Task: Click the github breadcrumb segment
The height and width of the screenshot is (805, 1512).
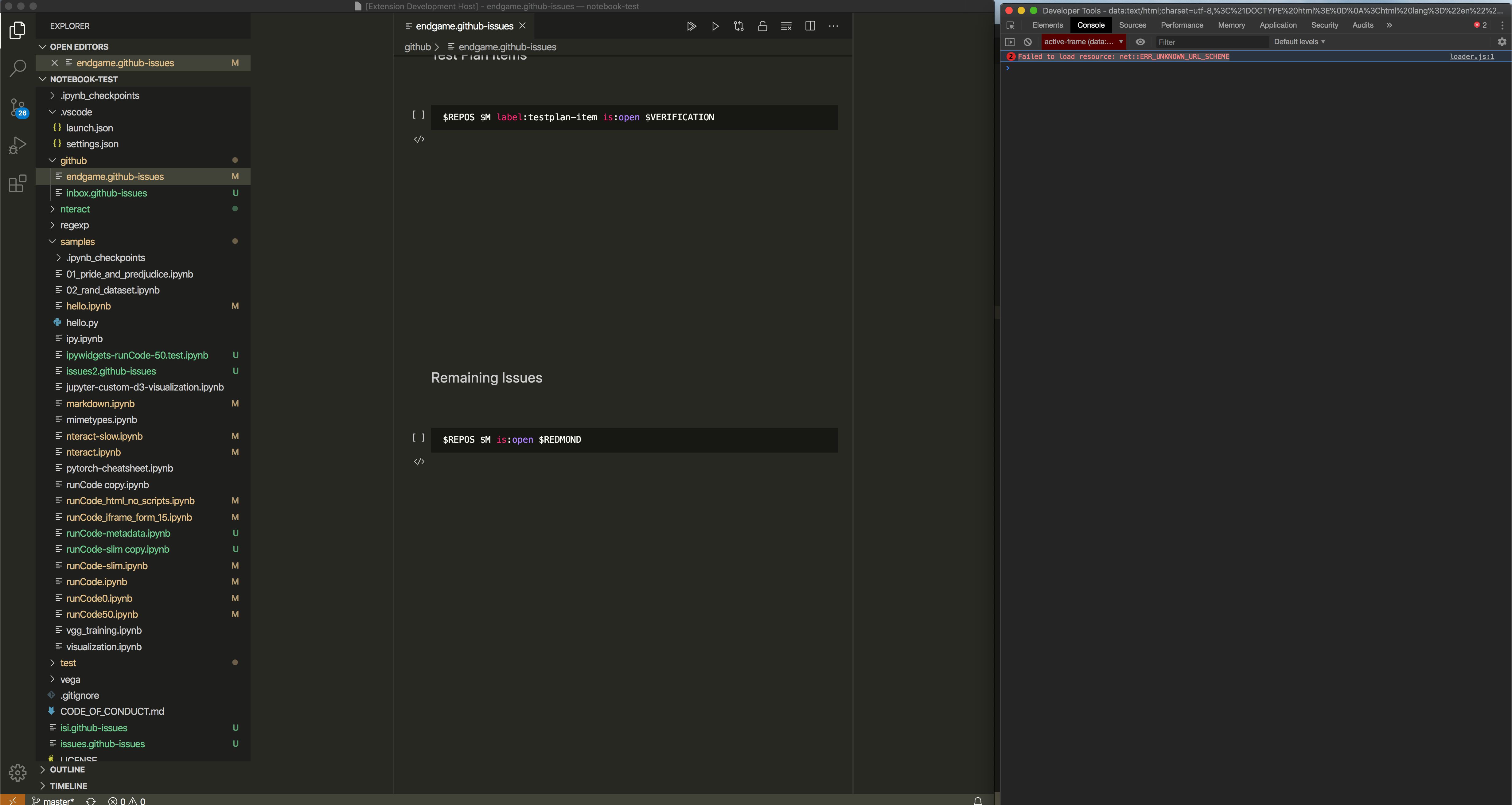Action: coord(417,47)
